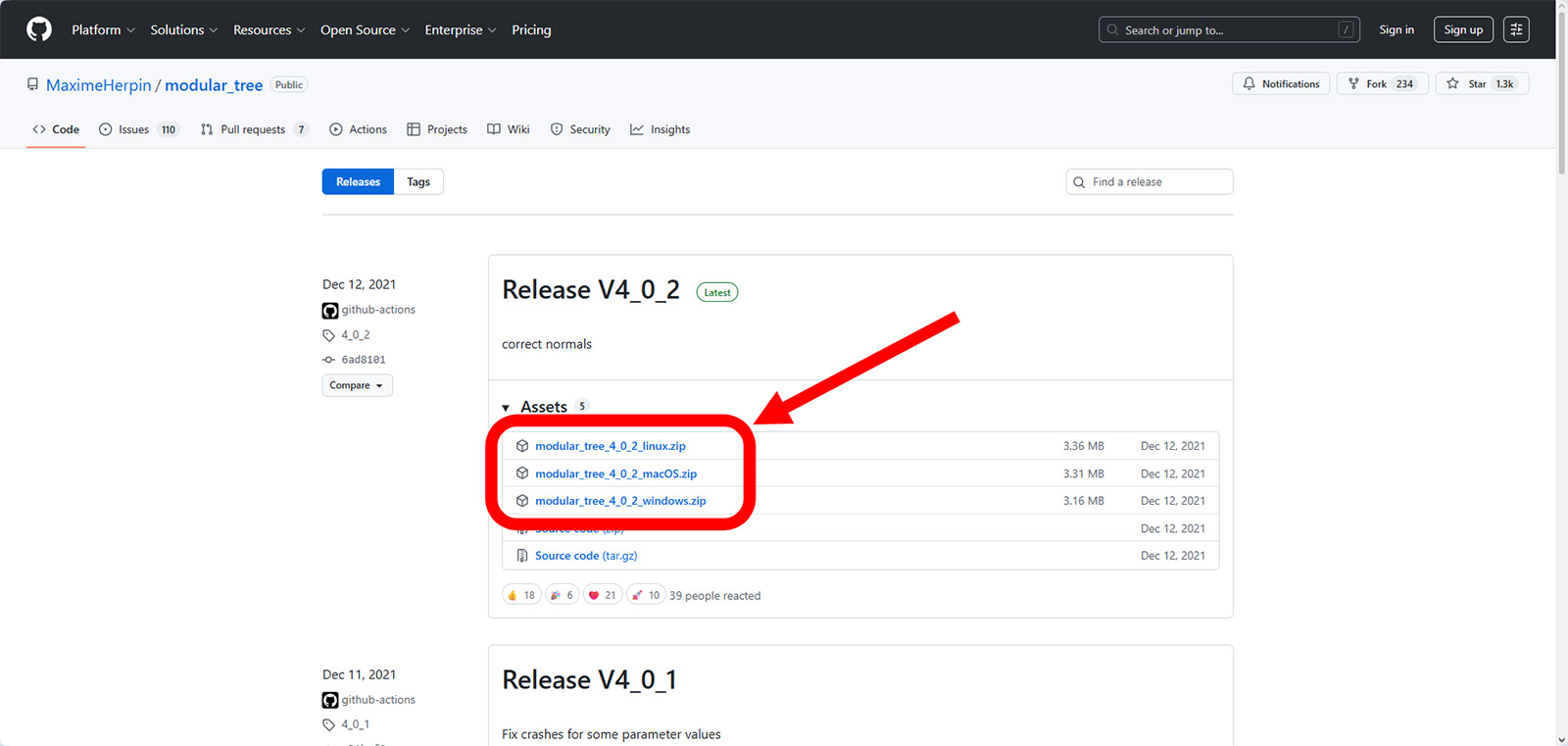Click thumbs up reaction emoji

513,595
